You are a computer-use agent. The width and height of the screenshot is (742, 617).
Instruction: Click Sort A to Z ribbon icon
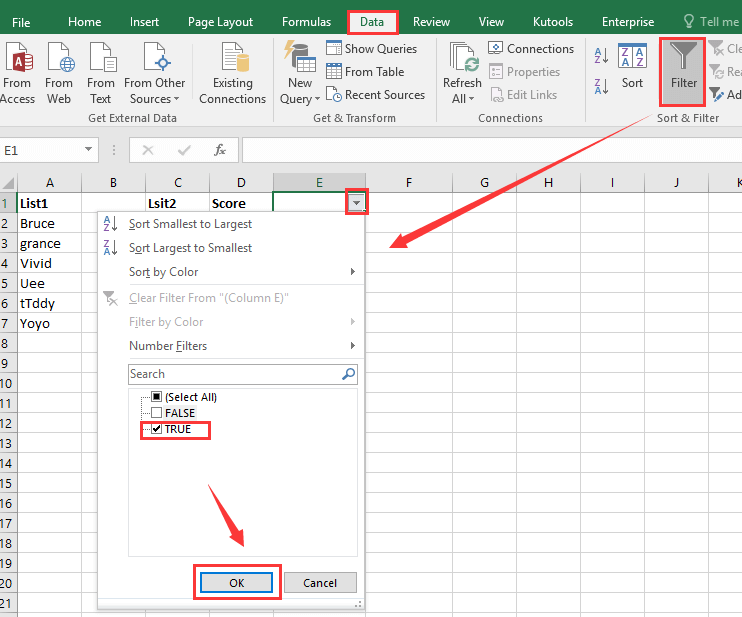(601, 57)
